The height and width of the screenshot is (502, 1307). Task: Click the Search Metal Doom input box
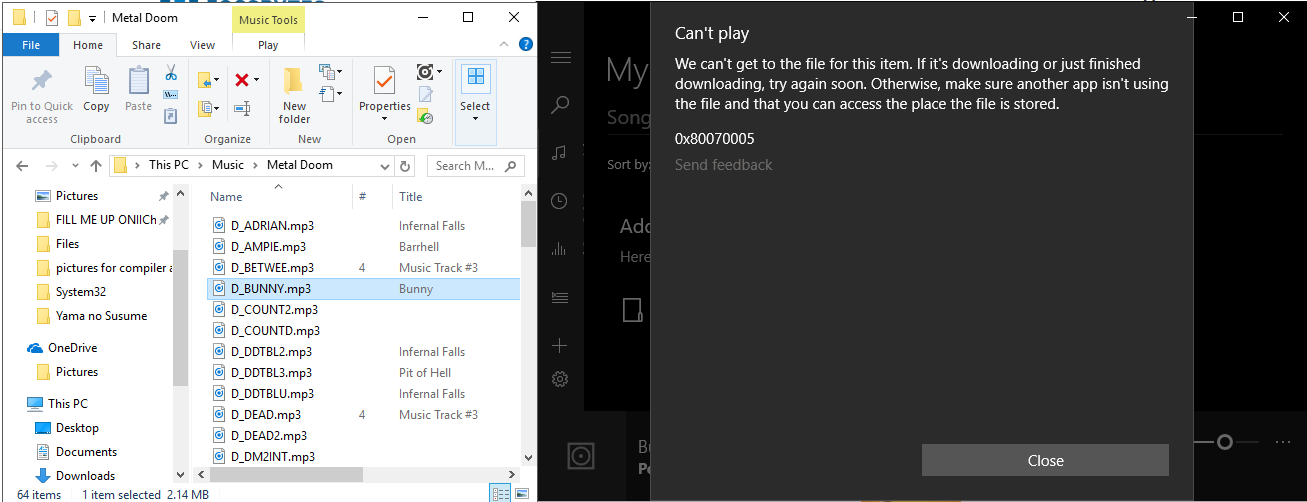pyautogui.click(x=478, y=166)
